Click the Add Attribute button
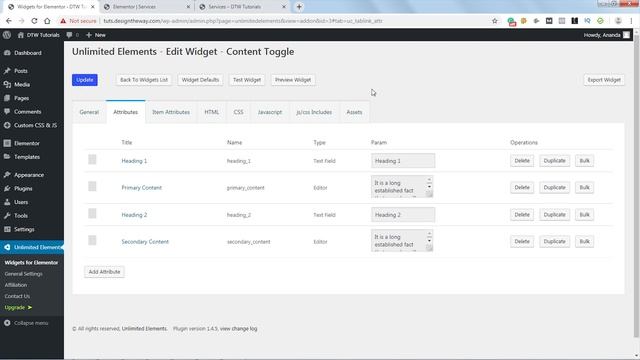 pyautogui.click(x=104, y=272)
